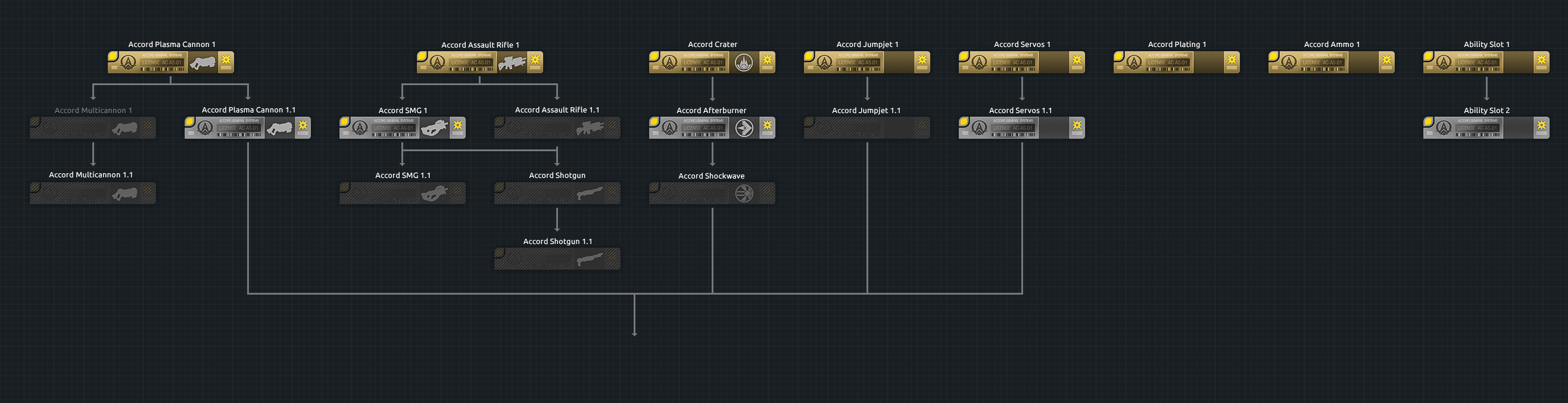Click the 'Ability Slot 1' title text
The height and width of the screenshot is (403, 1568).
(x=1486, y=45)
